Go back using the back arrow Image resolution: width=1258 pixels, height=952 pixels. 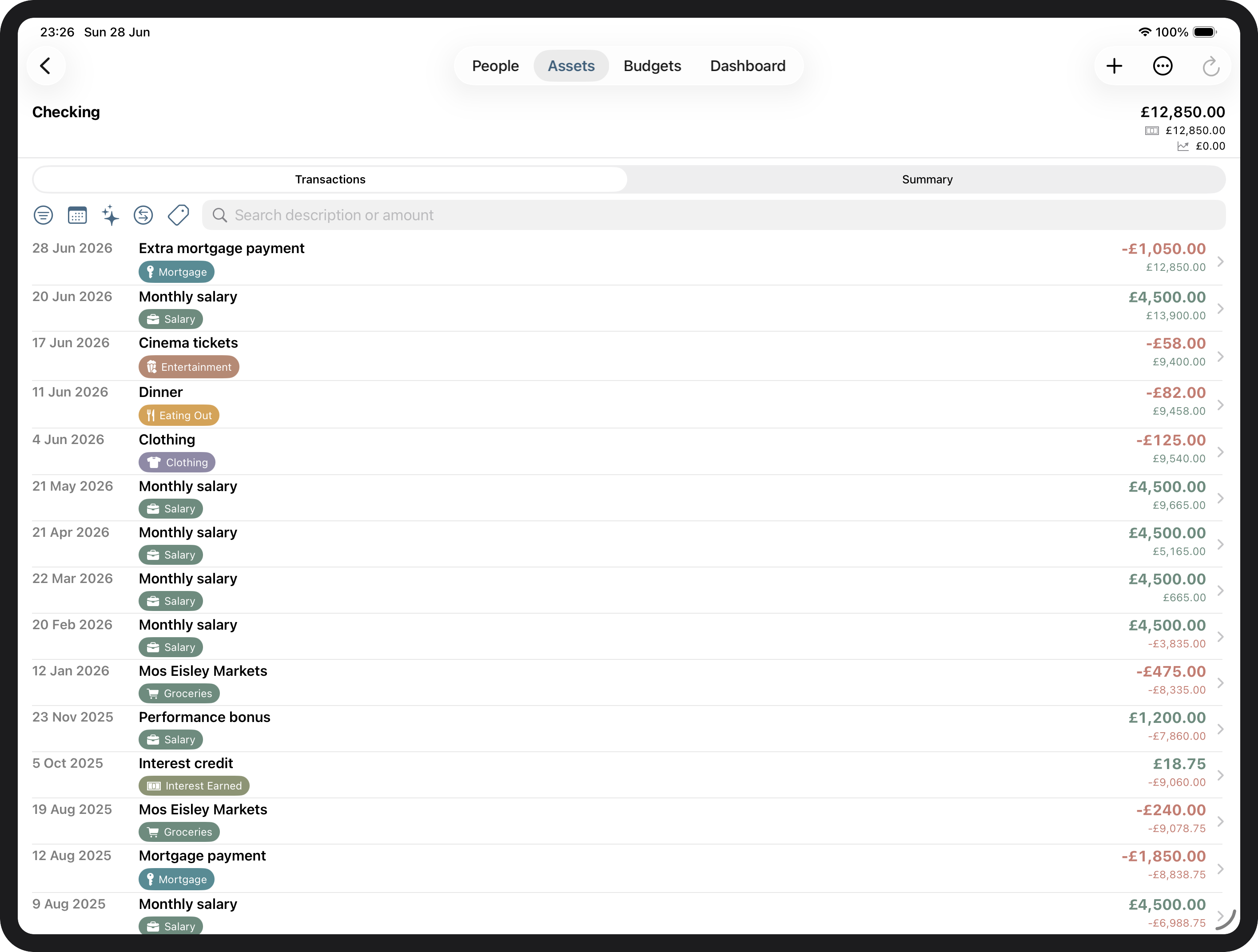(x=46, y=66)
